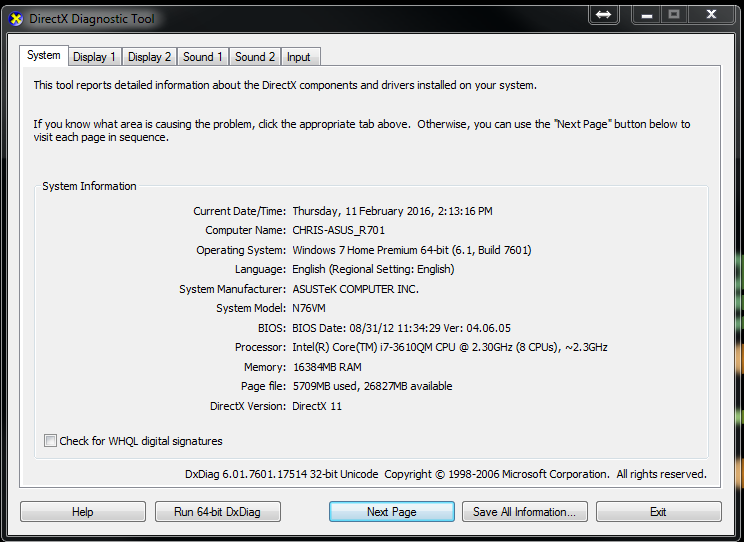The image size is (744, 542).
Task: Select the System tab
Action: (x=44, y=55)
